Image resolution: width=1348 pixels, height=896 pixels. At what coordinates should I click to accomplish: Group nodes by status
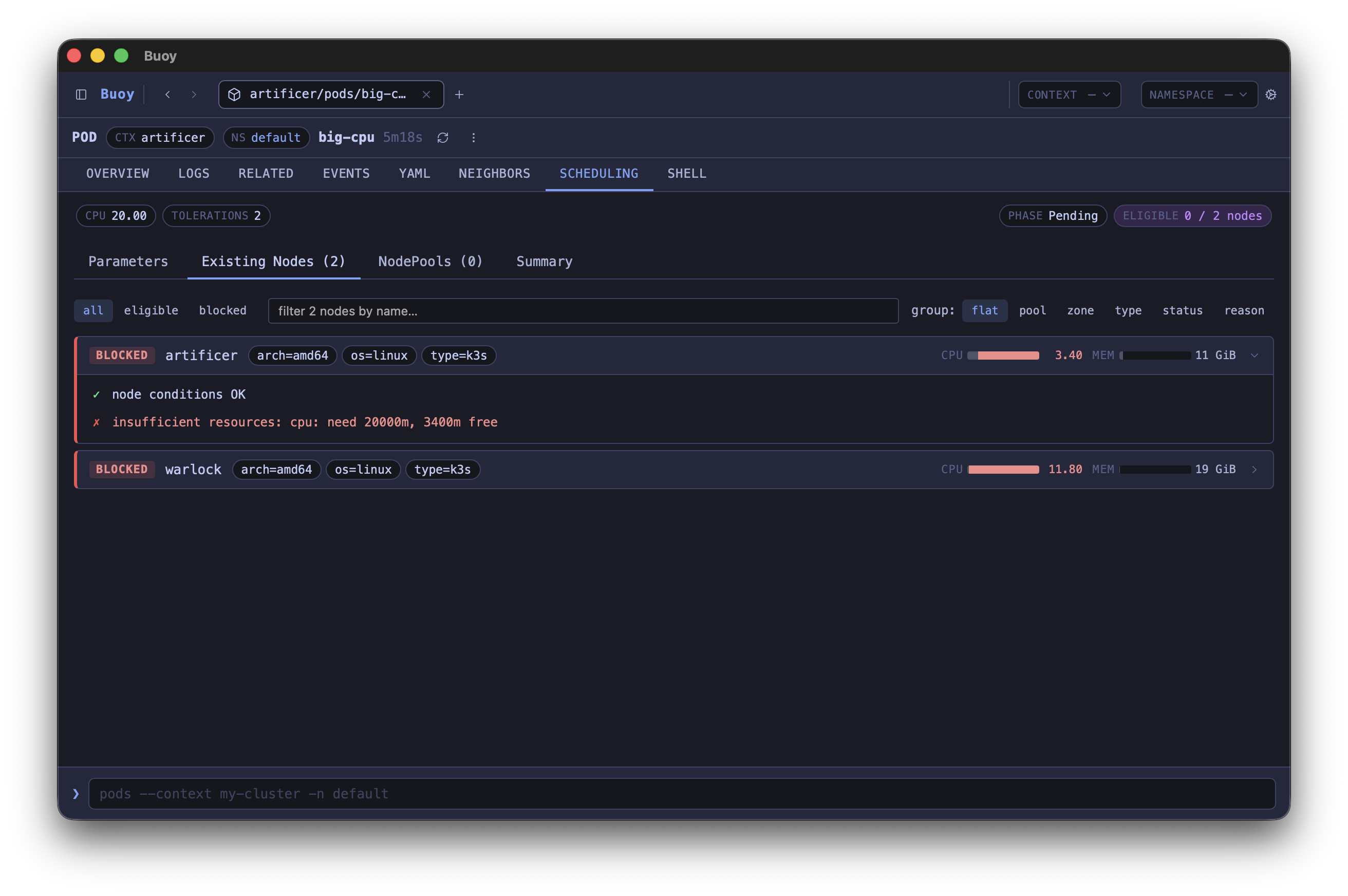pos(1182,310)
